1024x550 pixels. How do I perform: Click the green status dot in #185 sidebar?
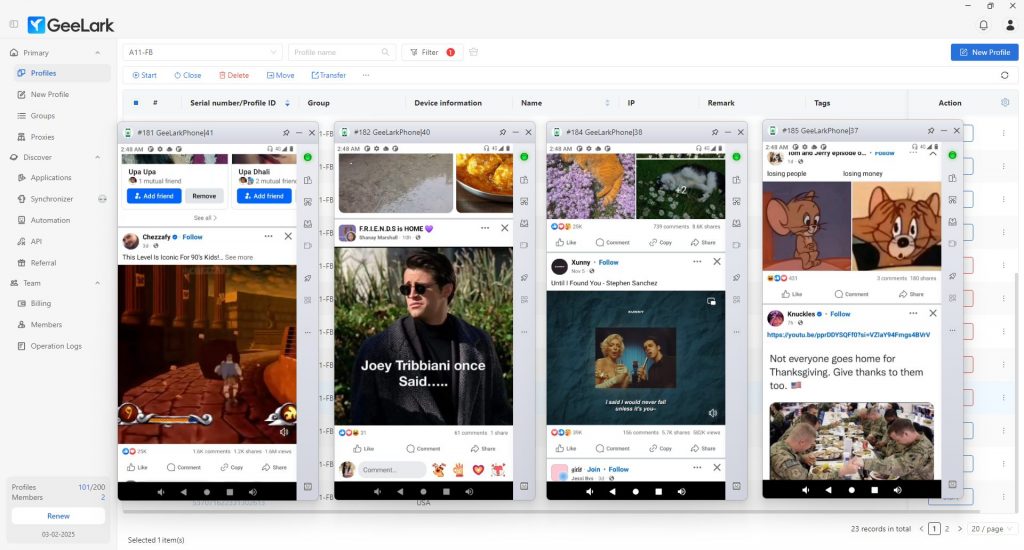pos(952,155)
